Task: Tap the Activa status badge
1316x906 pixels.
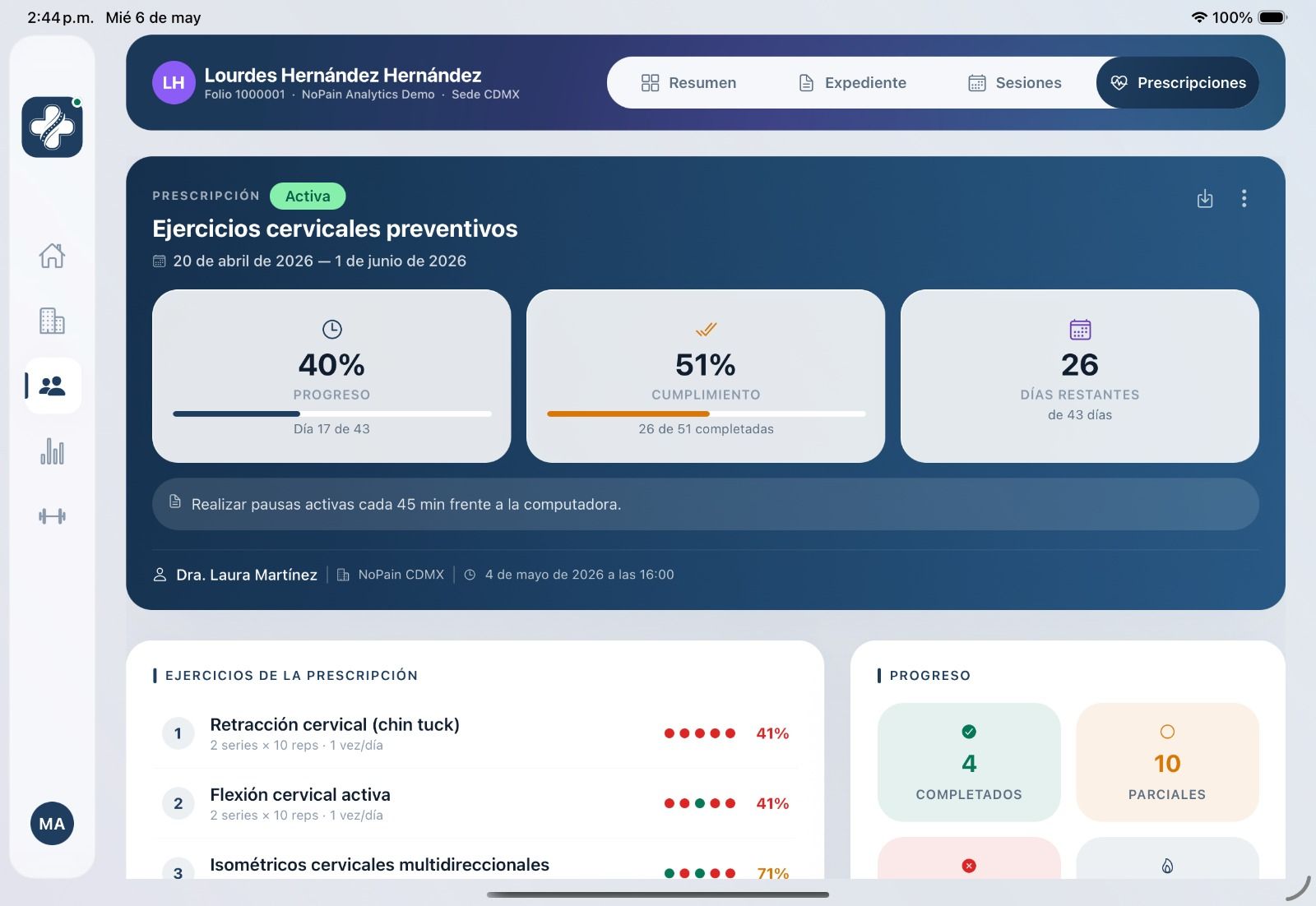Action: (308, 196)
